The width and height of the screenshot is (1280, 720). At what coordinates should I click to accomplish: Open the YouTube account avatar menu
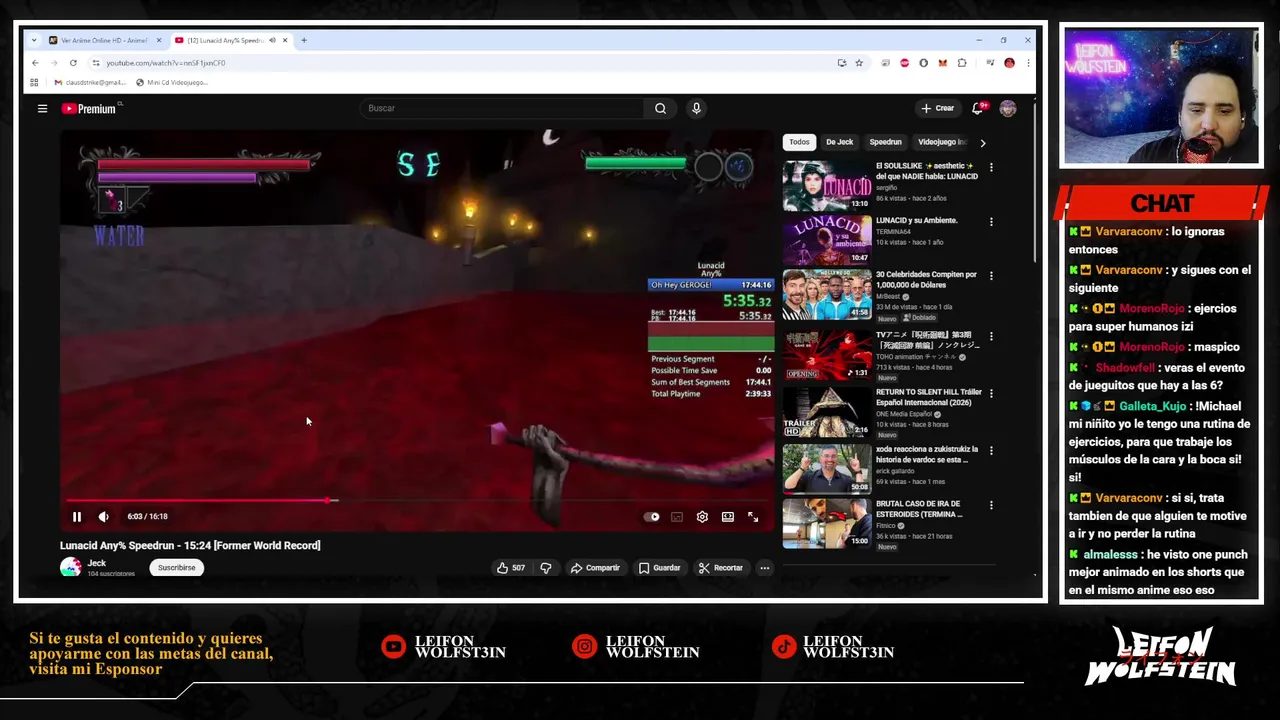pos(1007,108)
